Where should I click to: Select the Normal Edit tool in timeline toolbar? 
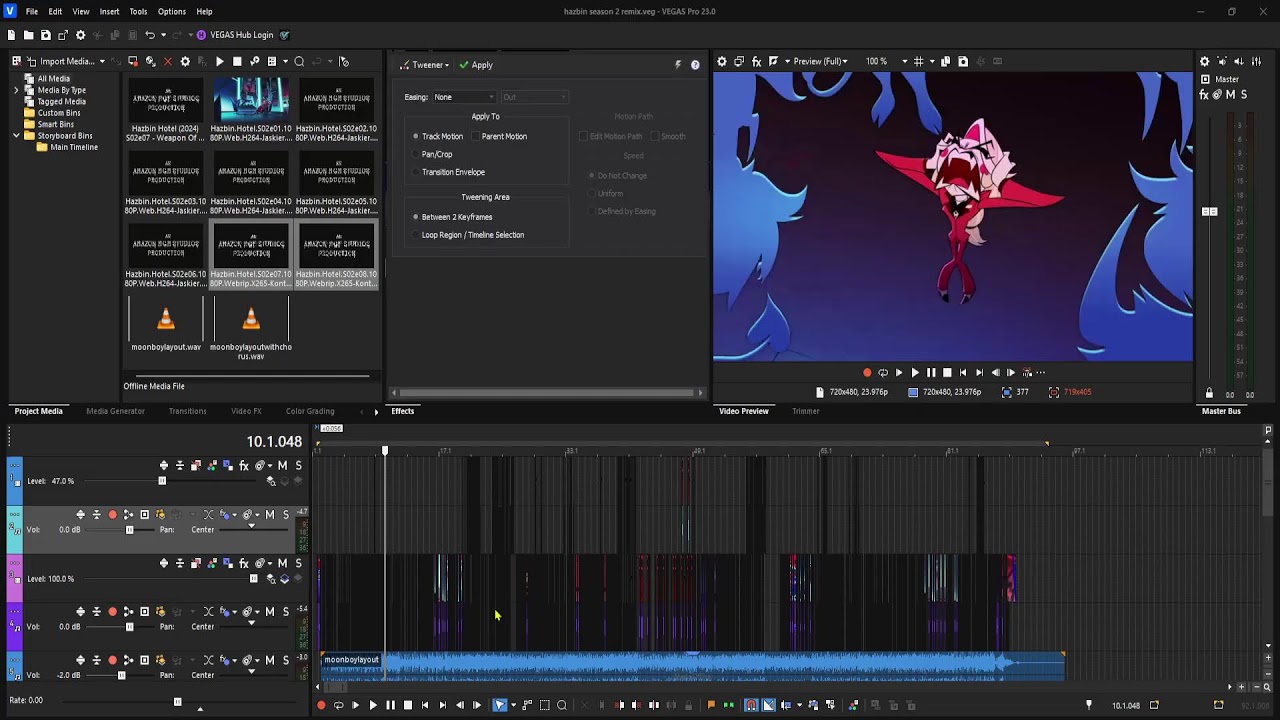(x=499, y=705)
